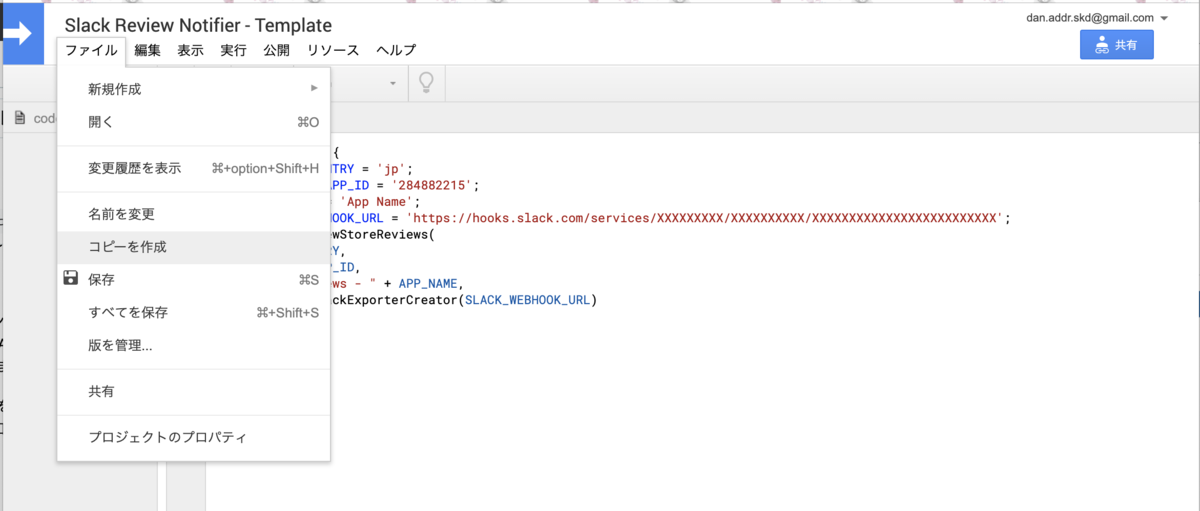1200x511 pixels.
Task: Select 変更履歴を表示 menu entry
Action: pos(194,168)
